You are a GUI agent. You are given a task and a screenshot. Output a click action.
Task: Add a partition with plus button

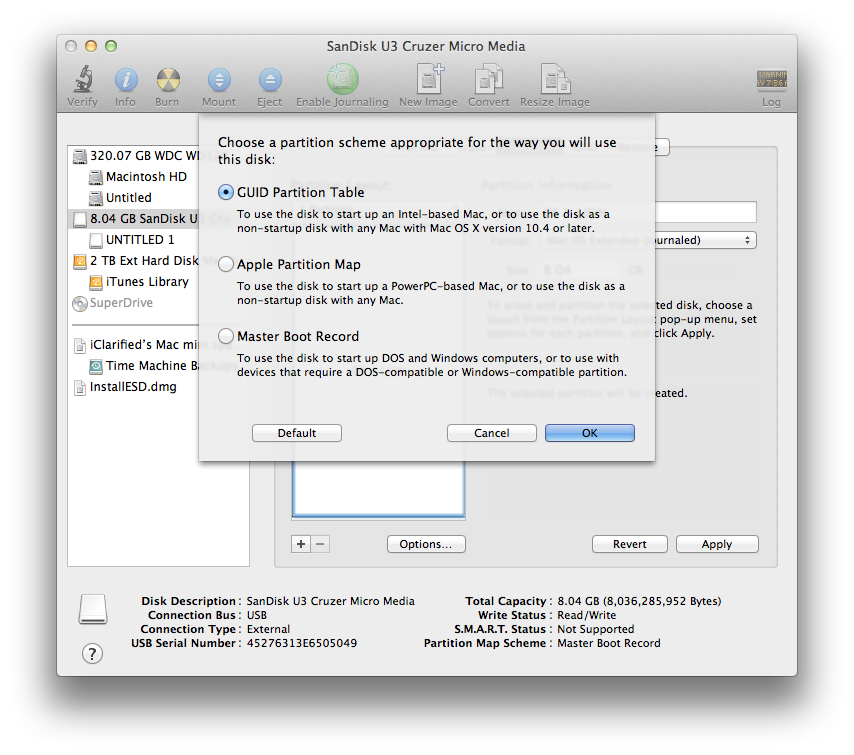pyautogui.click(x=301, y=544)
